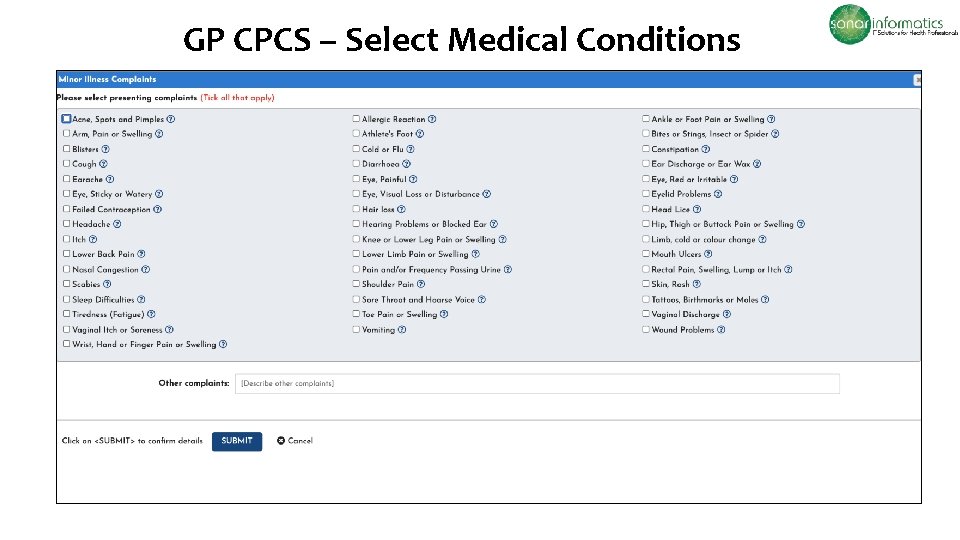Click help icon next to Constipation
This screenshot has width=960, height=540.
[x=706, y=149]
